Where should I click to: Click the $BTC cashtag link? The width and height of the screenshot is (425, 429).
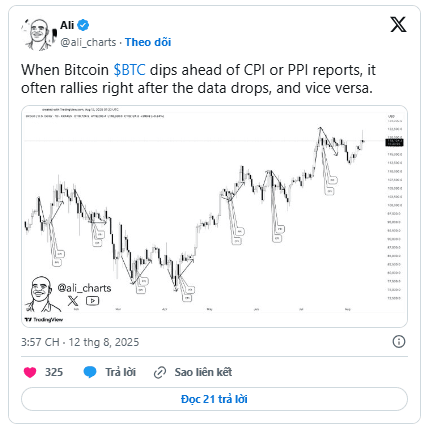coord(129,70)
